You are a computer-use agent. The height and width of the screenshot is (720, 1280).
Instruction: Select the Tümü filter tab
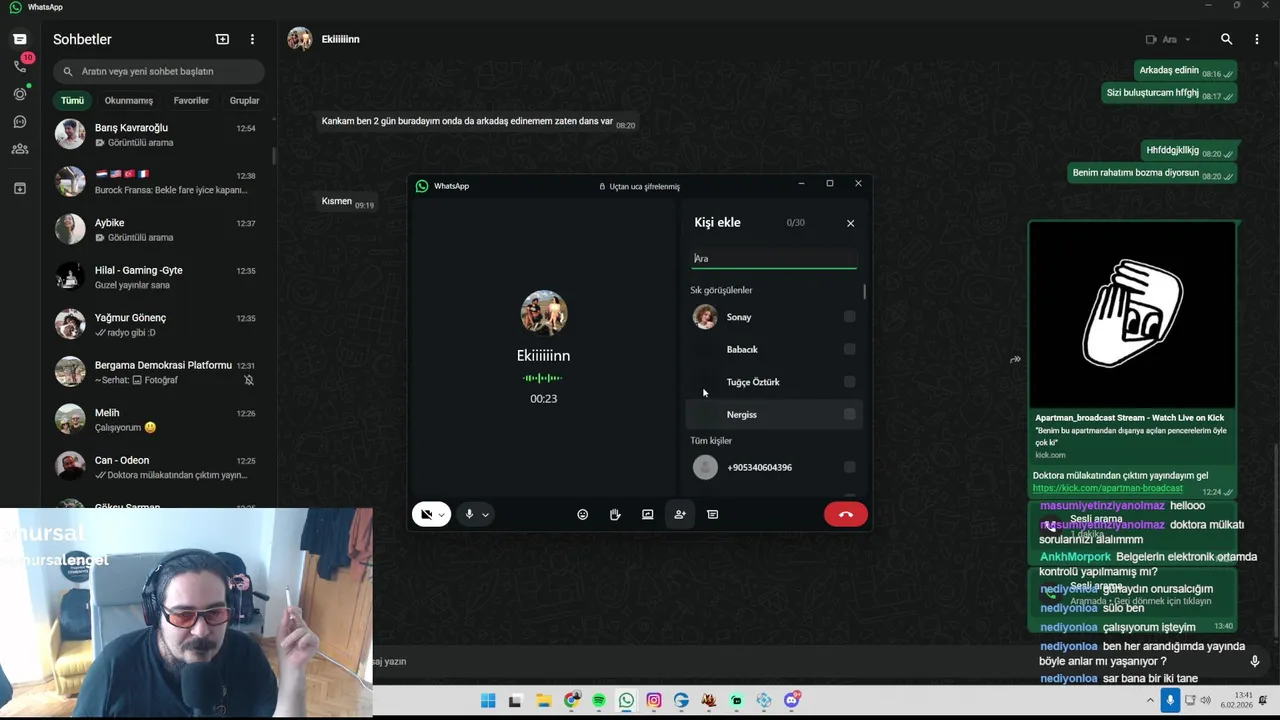coord(72,100)
